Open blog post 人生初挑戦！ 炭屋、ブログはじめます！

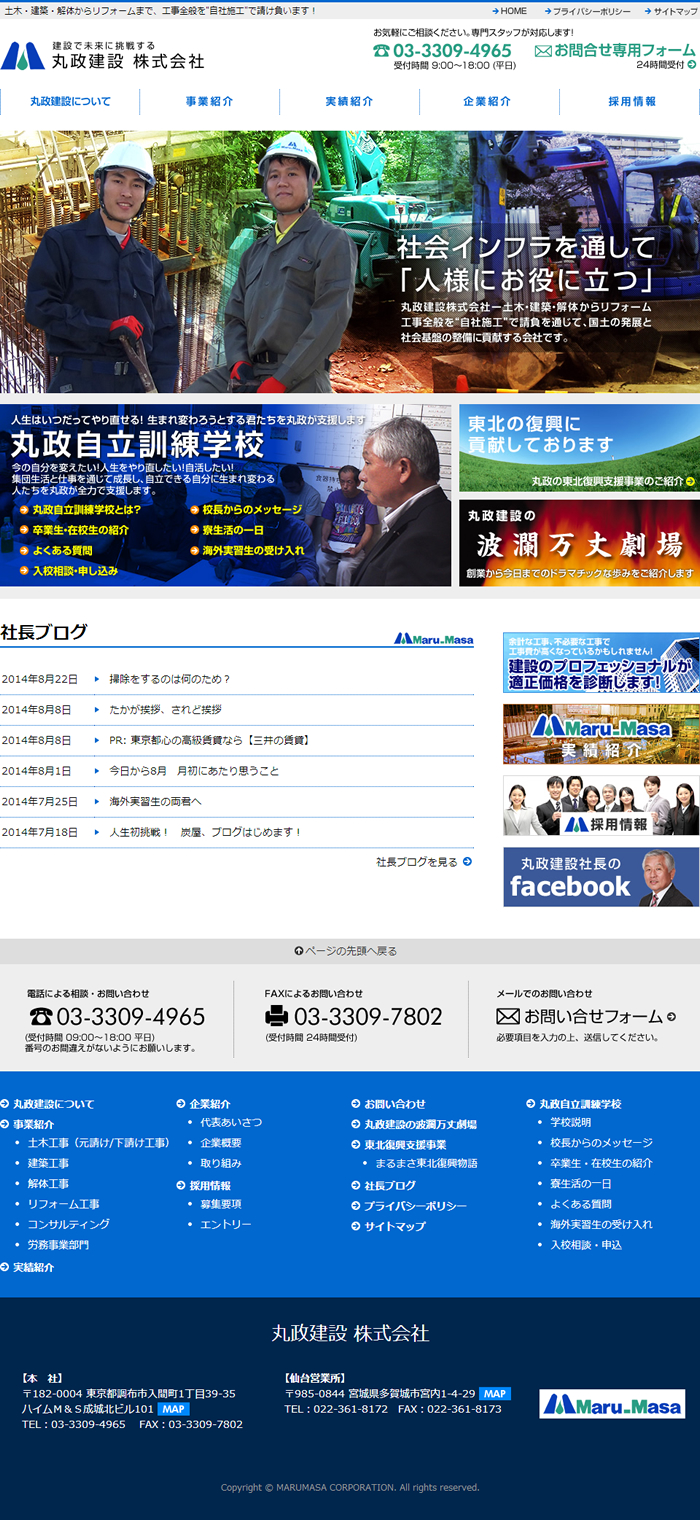pos(205,832)
